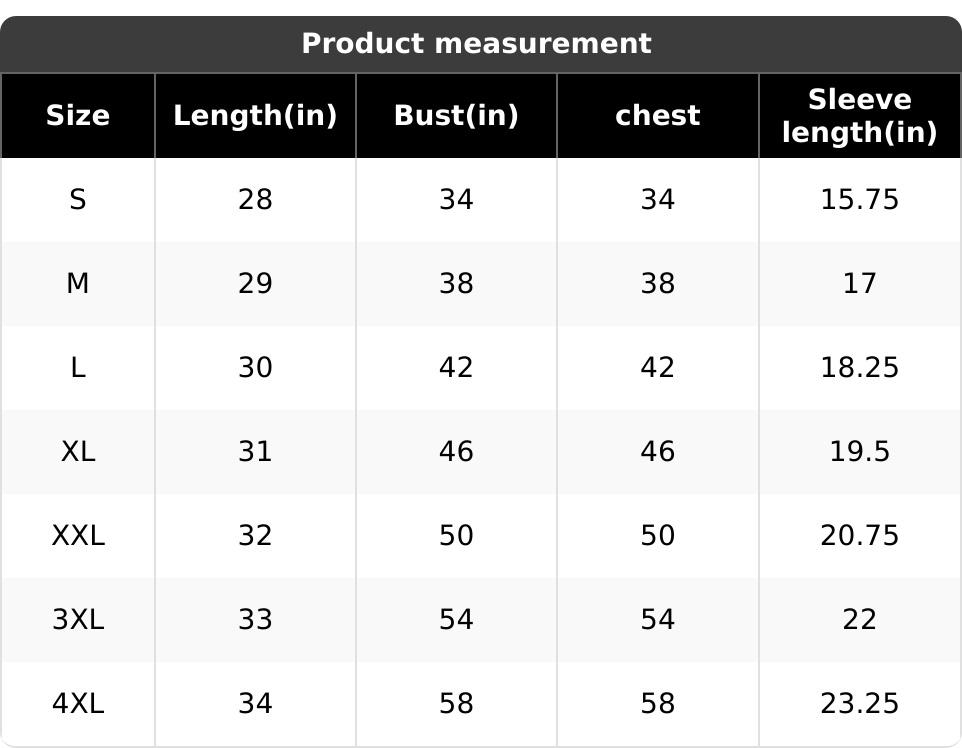The width and height of the screenshot is (962, 748).
Task: Select length value 33 in 3XL row
Action: point(255,620)
